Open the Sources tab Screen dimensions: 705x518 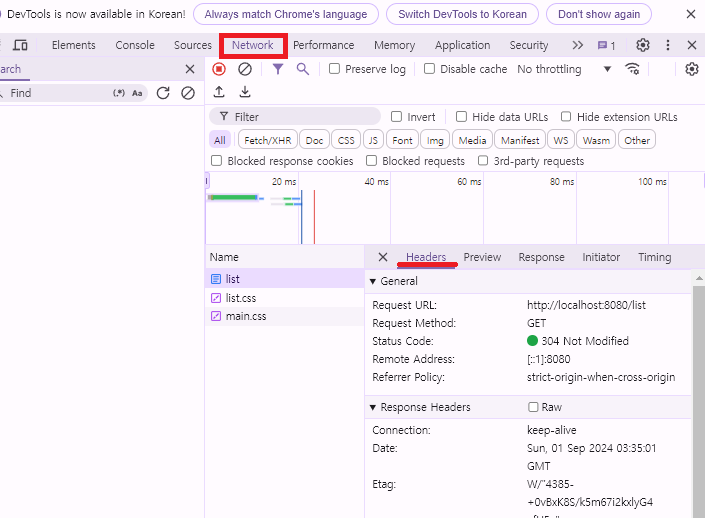192,45
